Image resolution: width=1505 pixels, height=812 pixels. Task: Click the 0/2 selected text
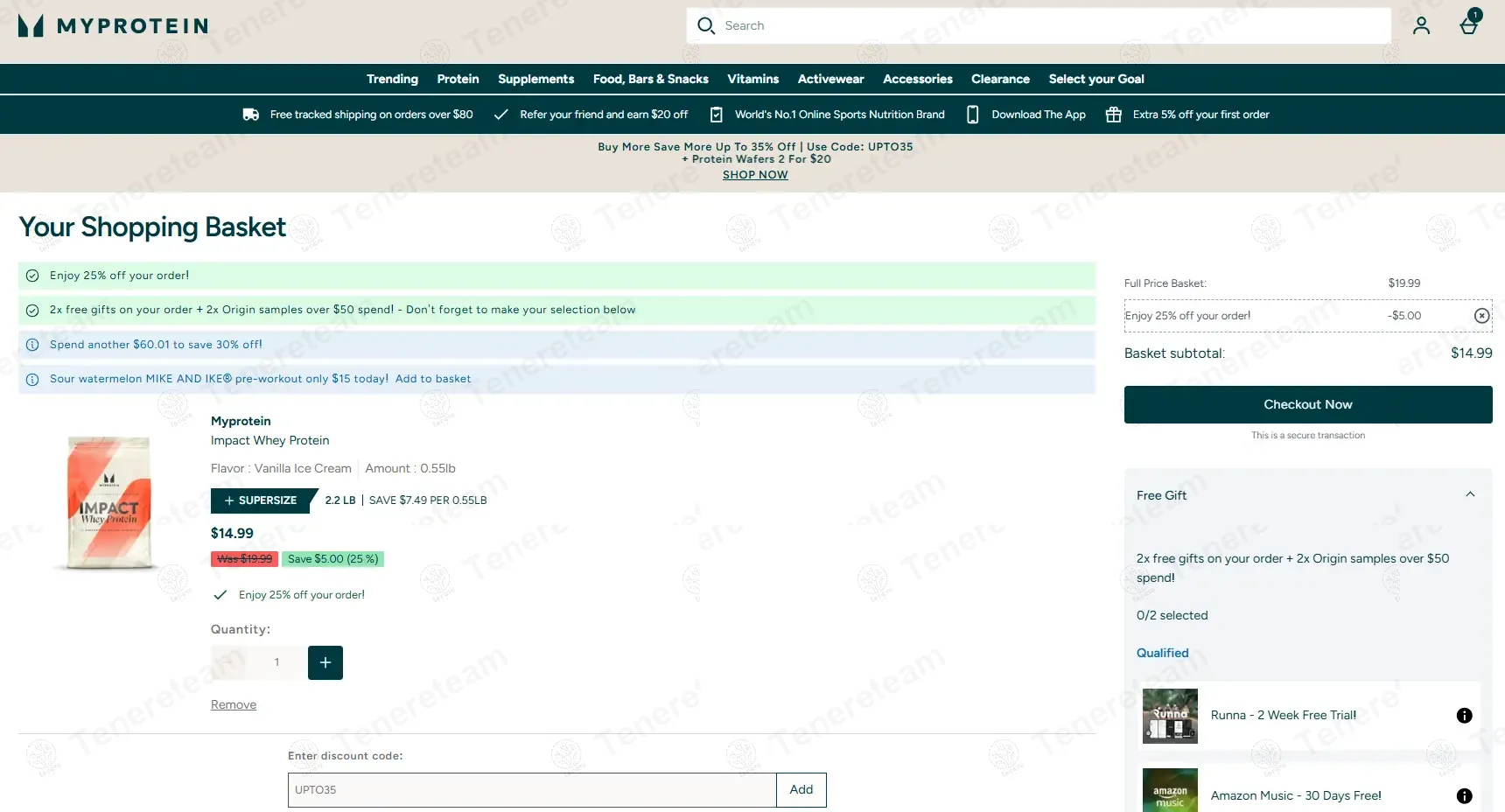pos(1172,616)
